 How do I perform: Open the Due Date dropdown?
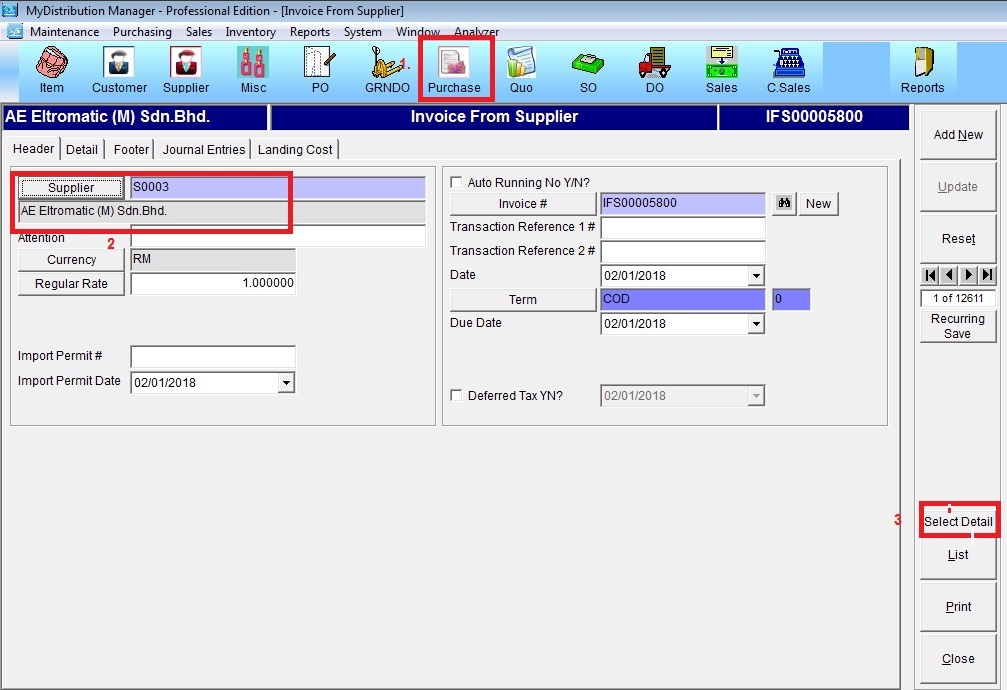756,324
